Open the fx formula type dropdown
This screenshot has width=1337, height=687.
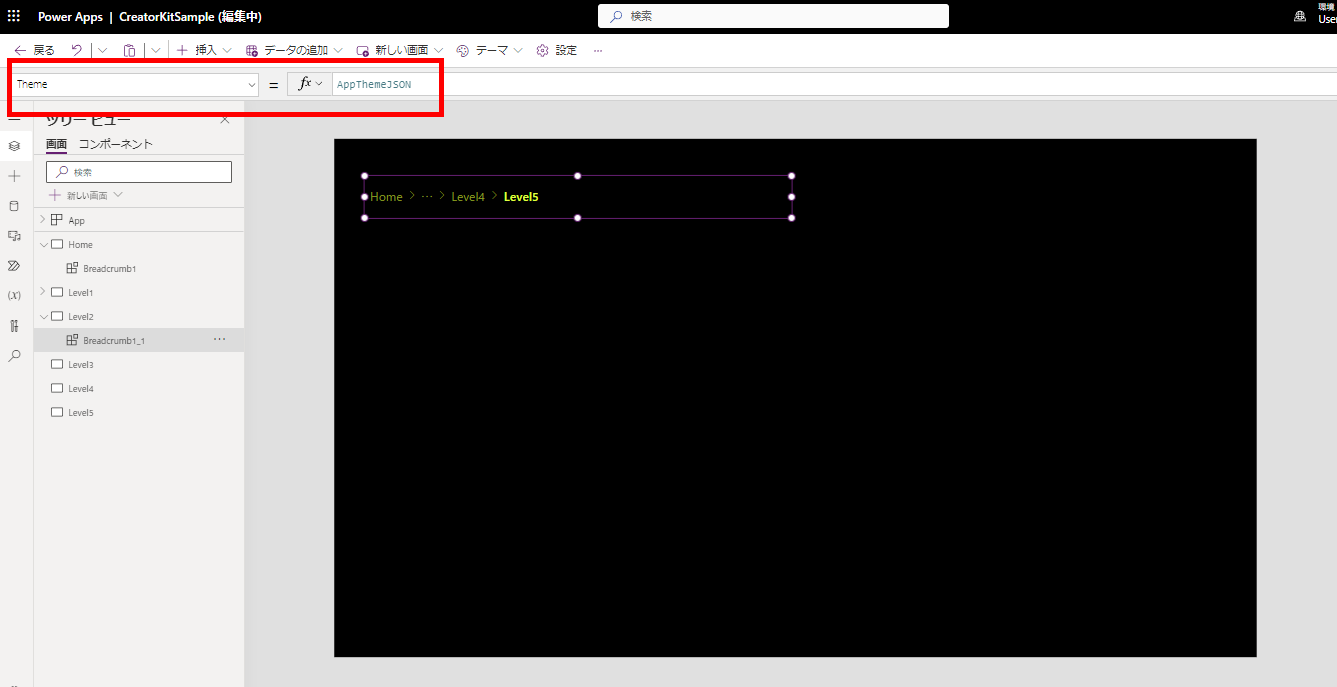[308, 84]
